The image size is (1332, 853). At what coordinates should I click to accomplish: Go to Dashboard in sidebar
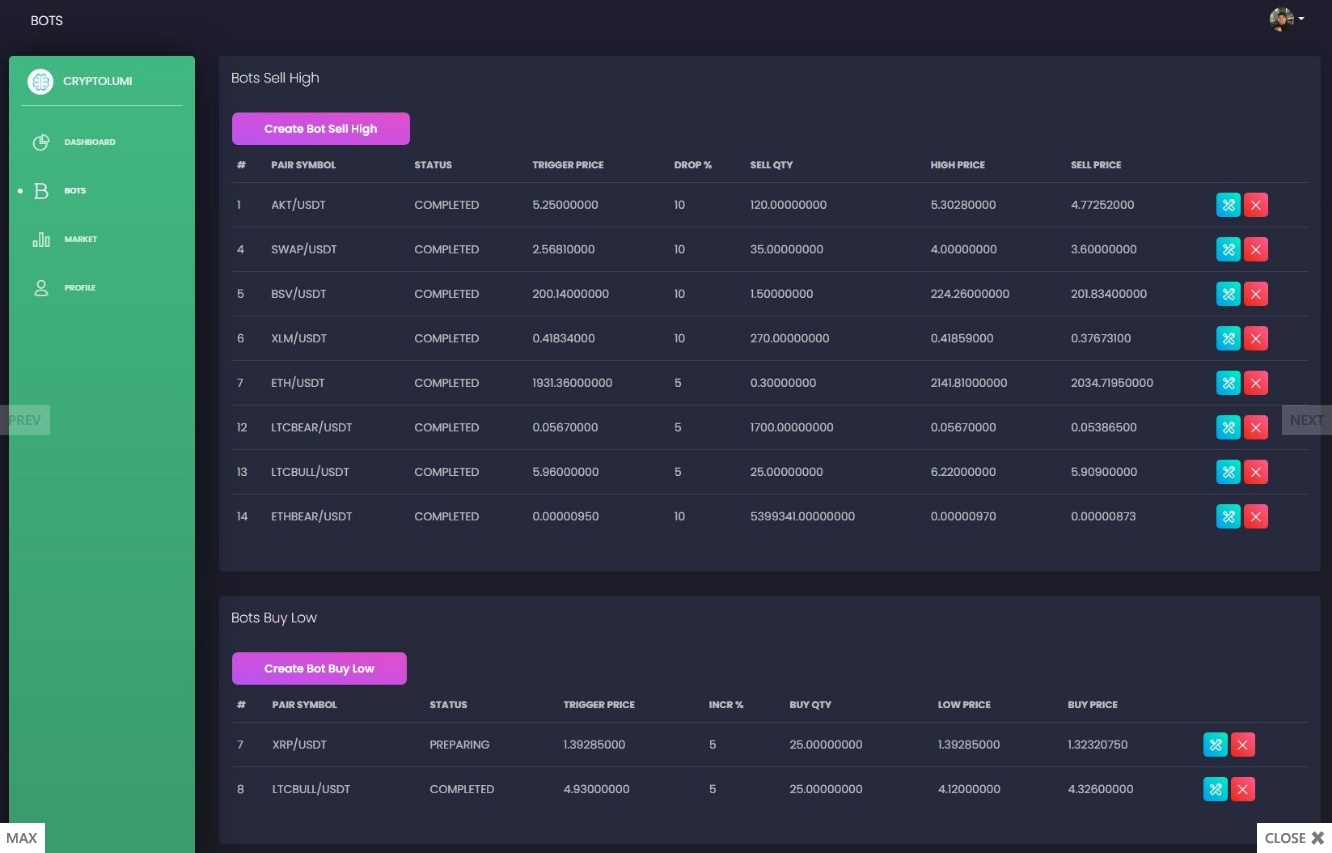click(x=89, y=142)
